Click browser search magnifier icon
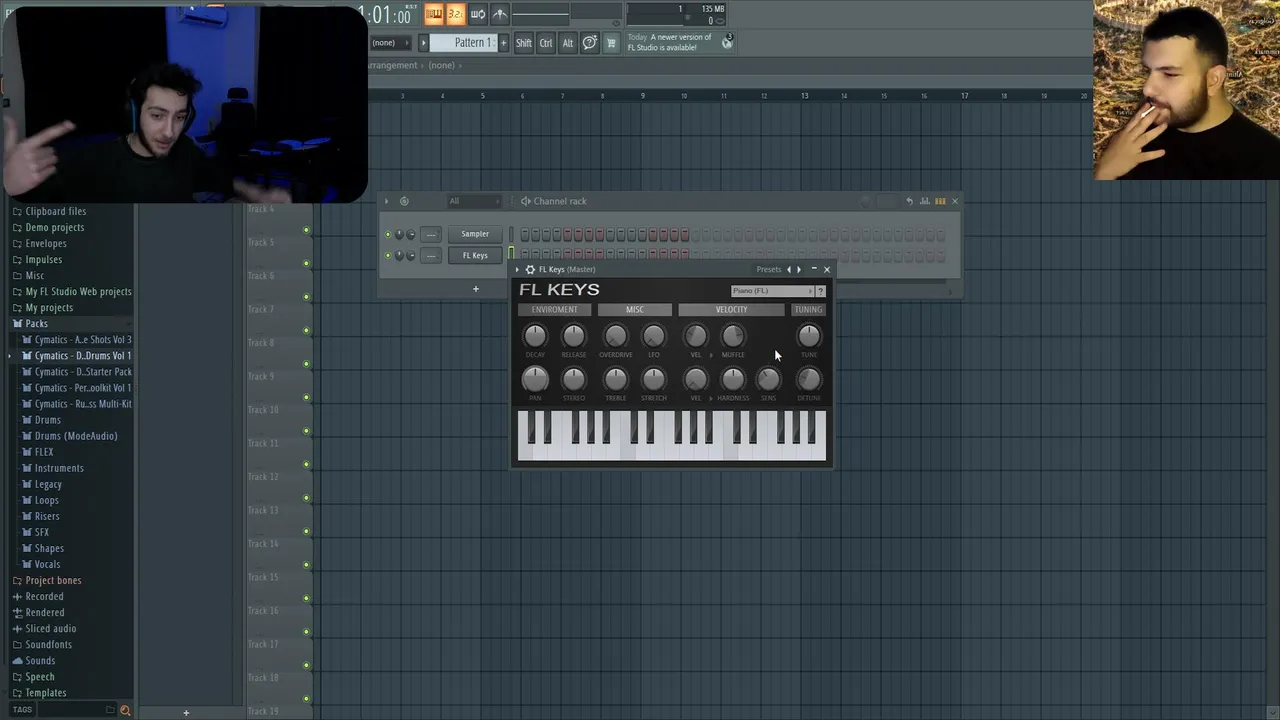This screenshot has width=1280, height=720. point(125,710)
